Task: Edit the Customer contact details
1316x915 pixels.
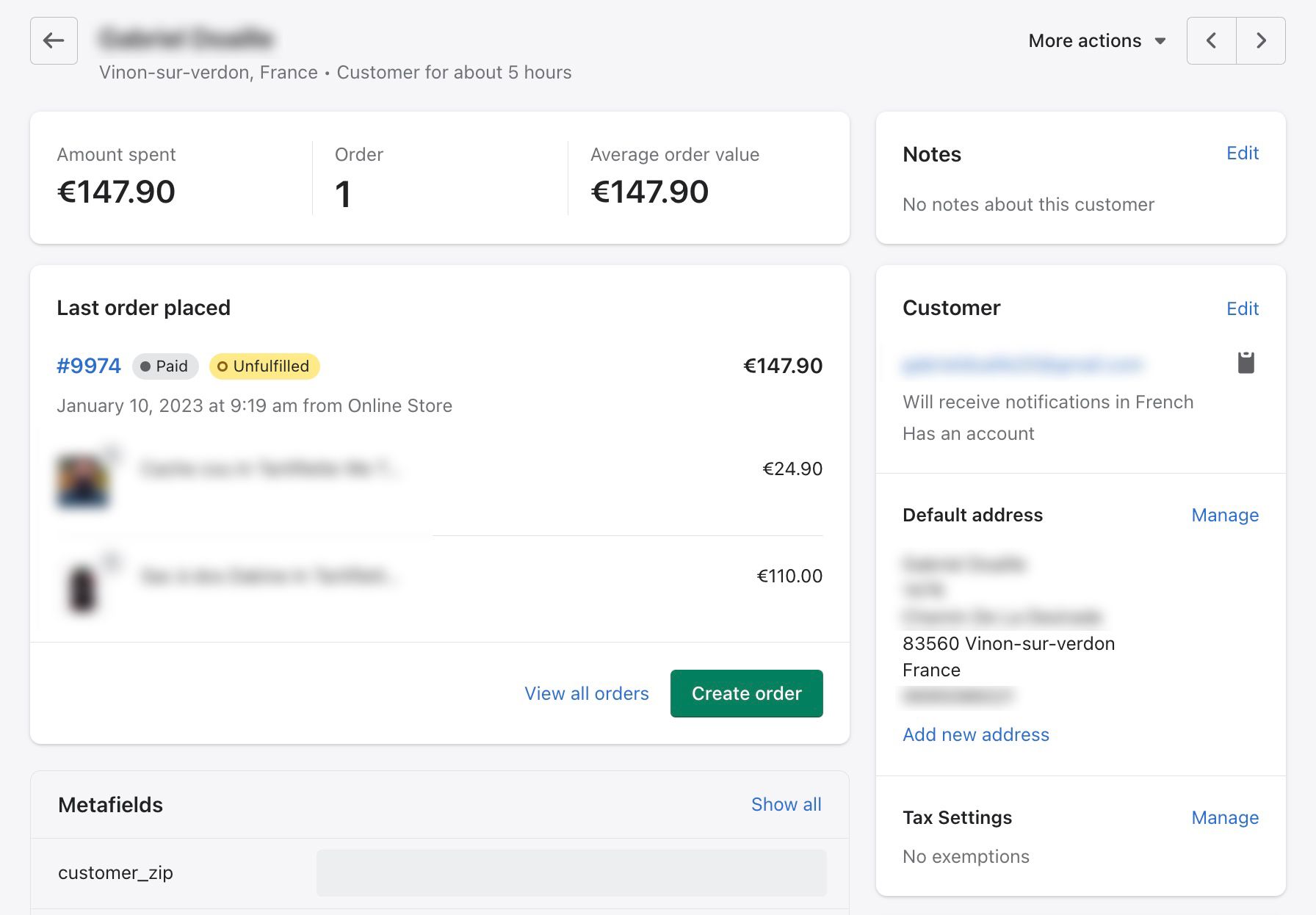Action: [x=1243, y=308]
